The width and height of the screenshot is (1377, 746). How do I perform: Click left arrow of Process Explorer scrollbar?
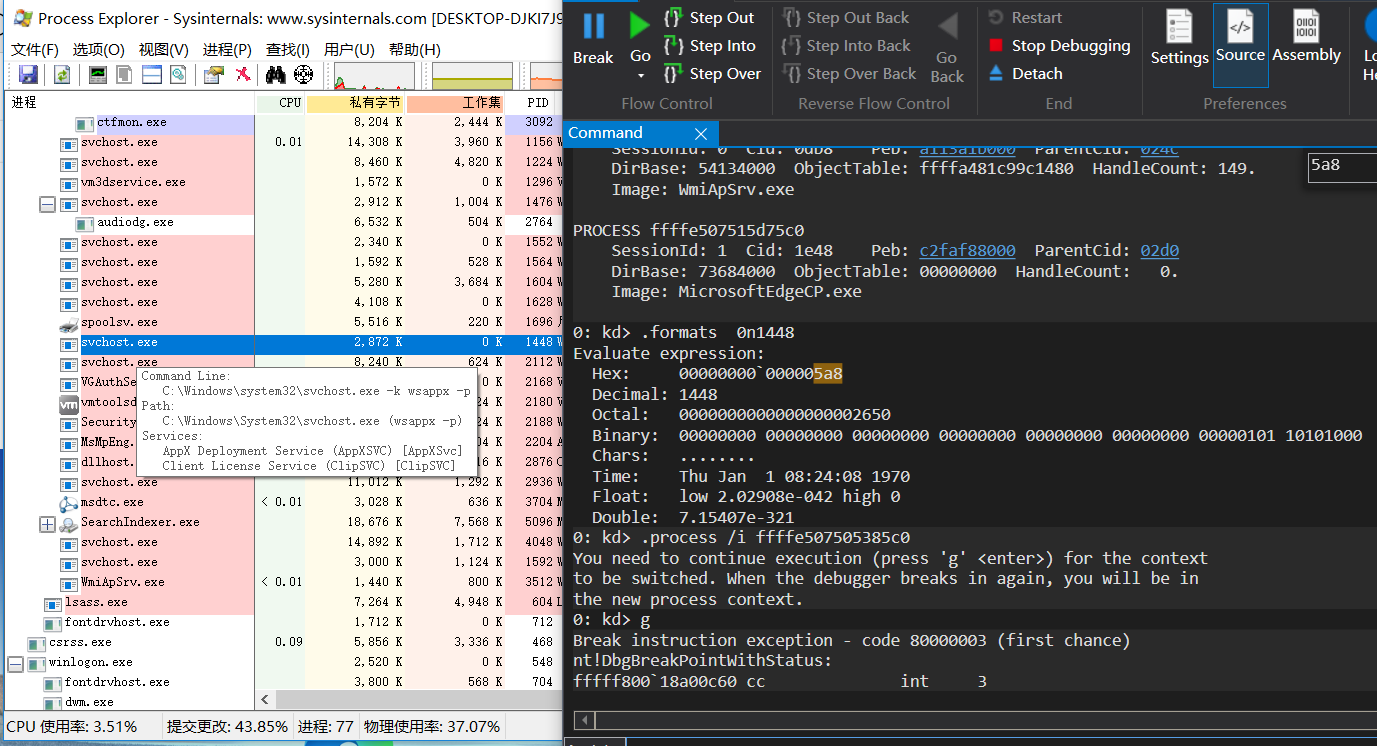(x=266, y=701)
